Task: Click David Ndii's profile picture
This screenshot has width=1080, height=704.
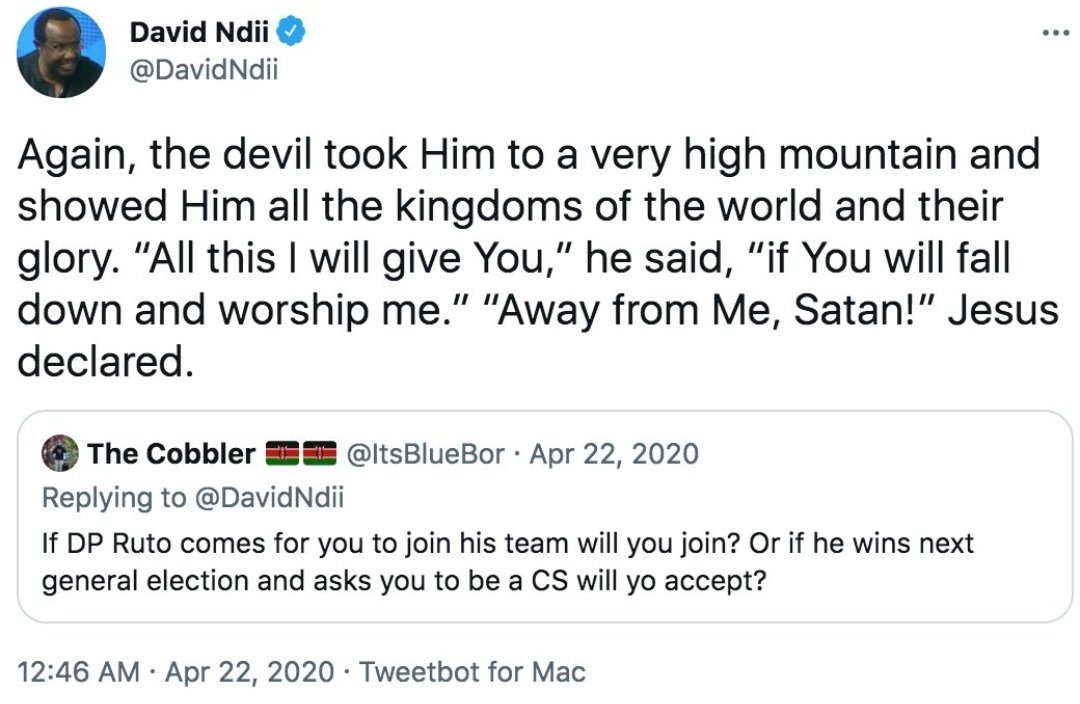Action: pyautogui.click(x=61, y=52)
